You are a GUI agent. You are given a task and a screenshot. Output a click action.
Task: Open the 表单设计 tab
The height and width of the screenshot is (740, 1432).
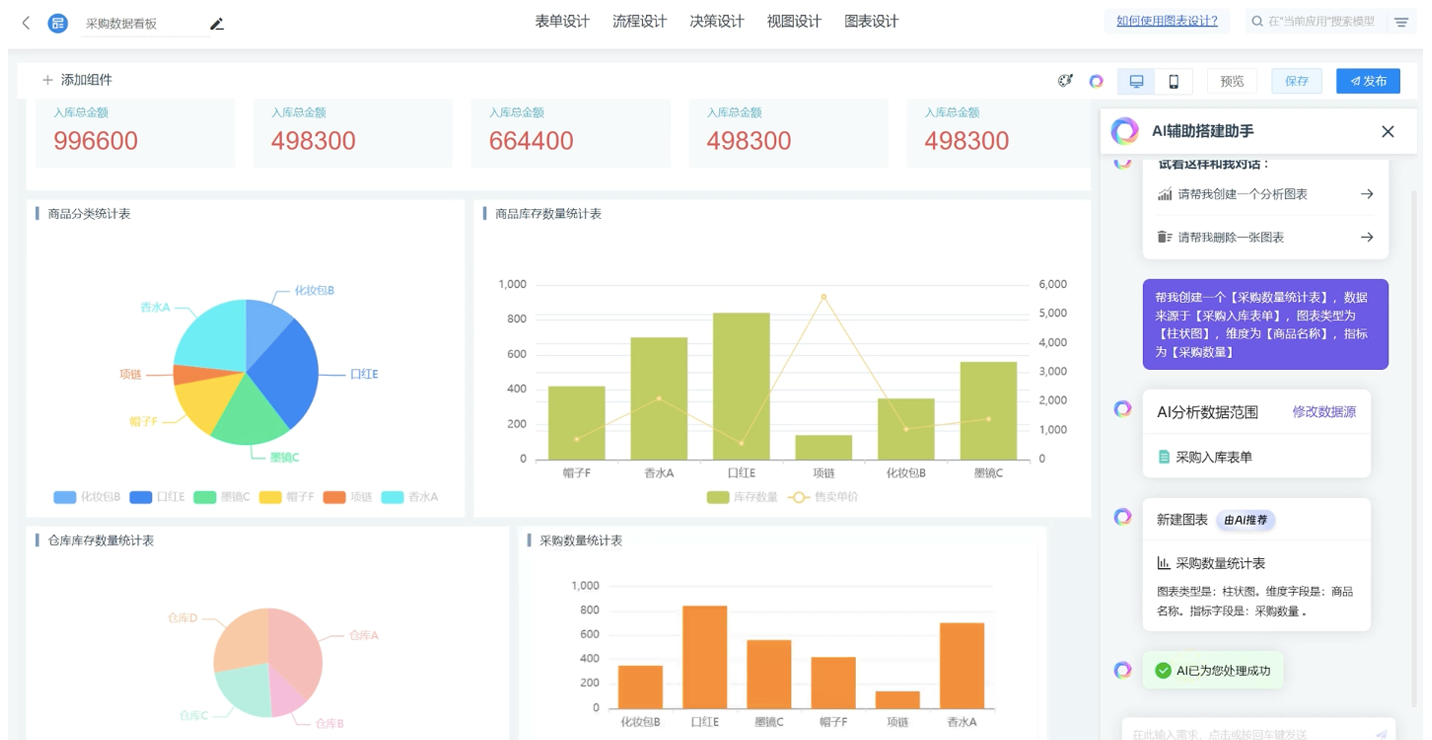[x=562, y=21]
